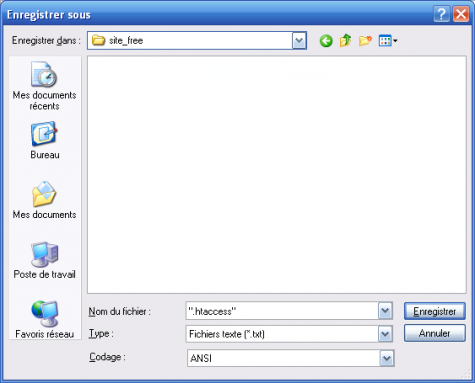Open Mes documents folder

(x=44, y=200)
